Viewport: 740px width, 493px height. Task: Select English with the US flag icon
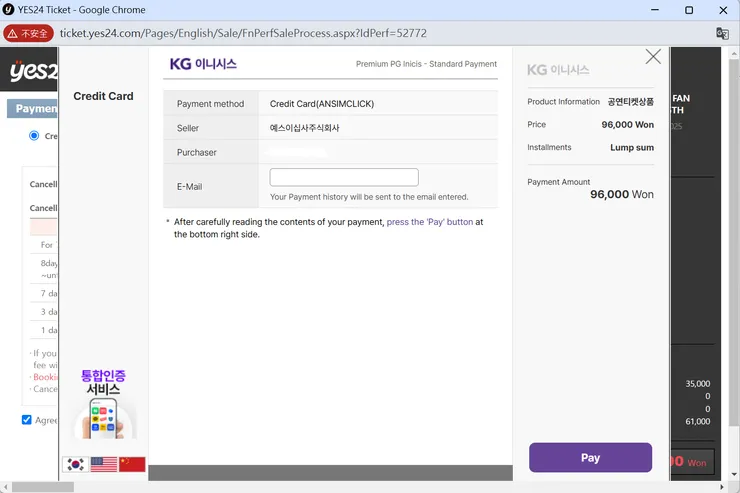coord(104,464)
